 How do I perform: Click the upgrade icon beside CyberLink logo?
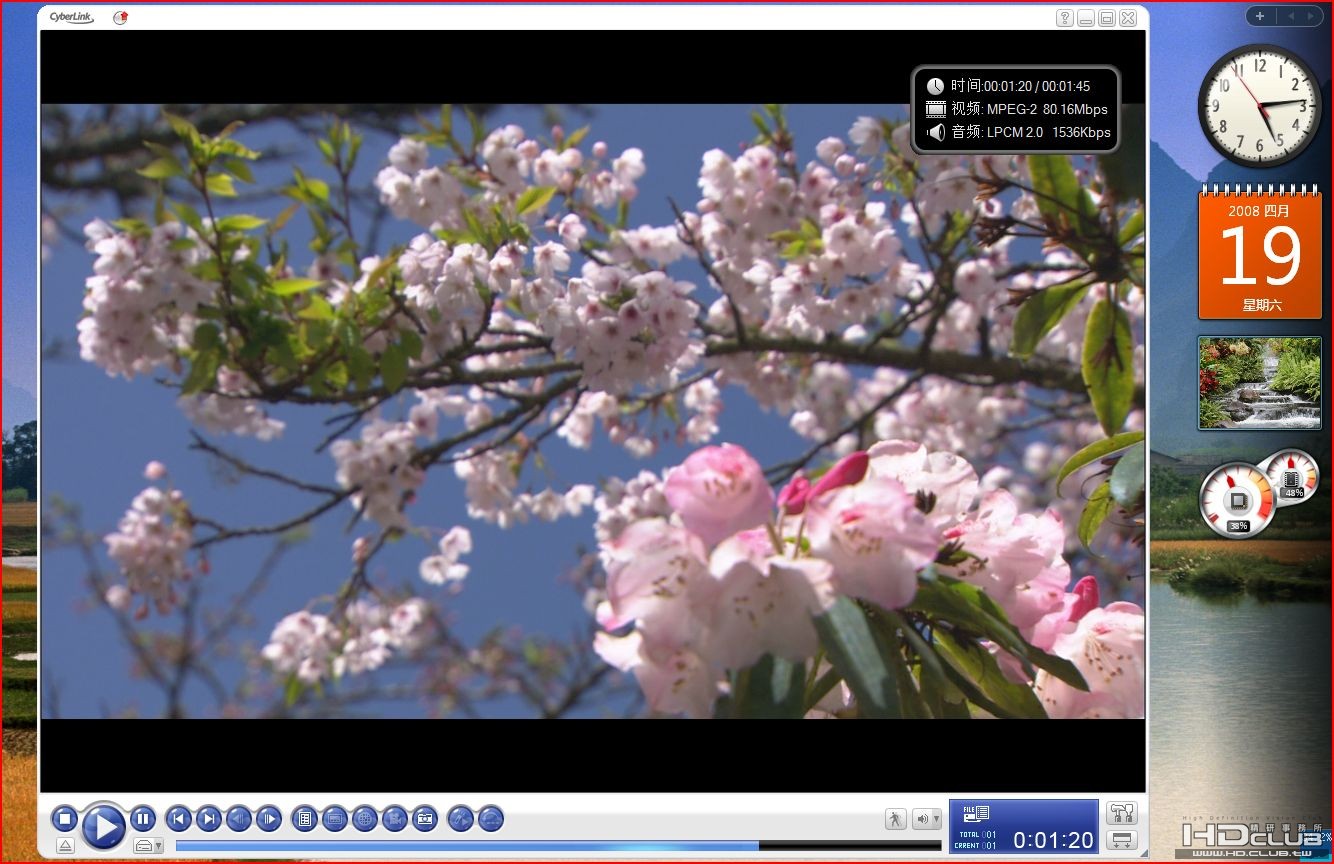[x=121, y=17]
